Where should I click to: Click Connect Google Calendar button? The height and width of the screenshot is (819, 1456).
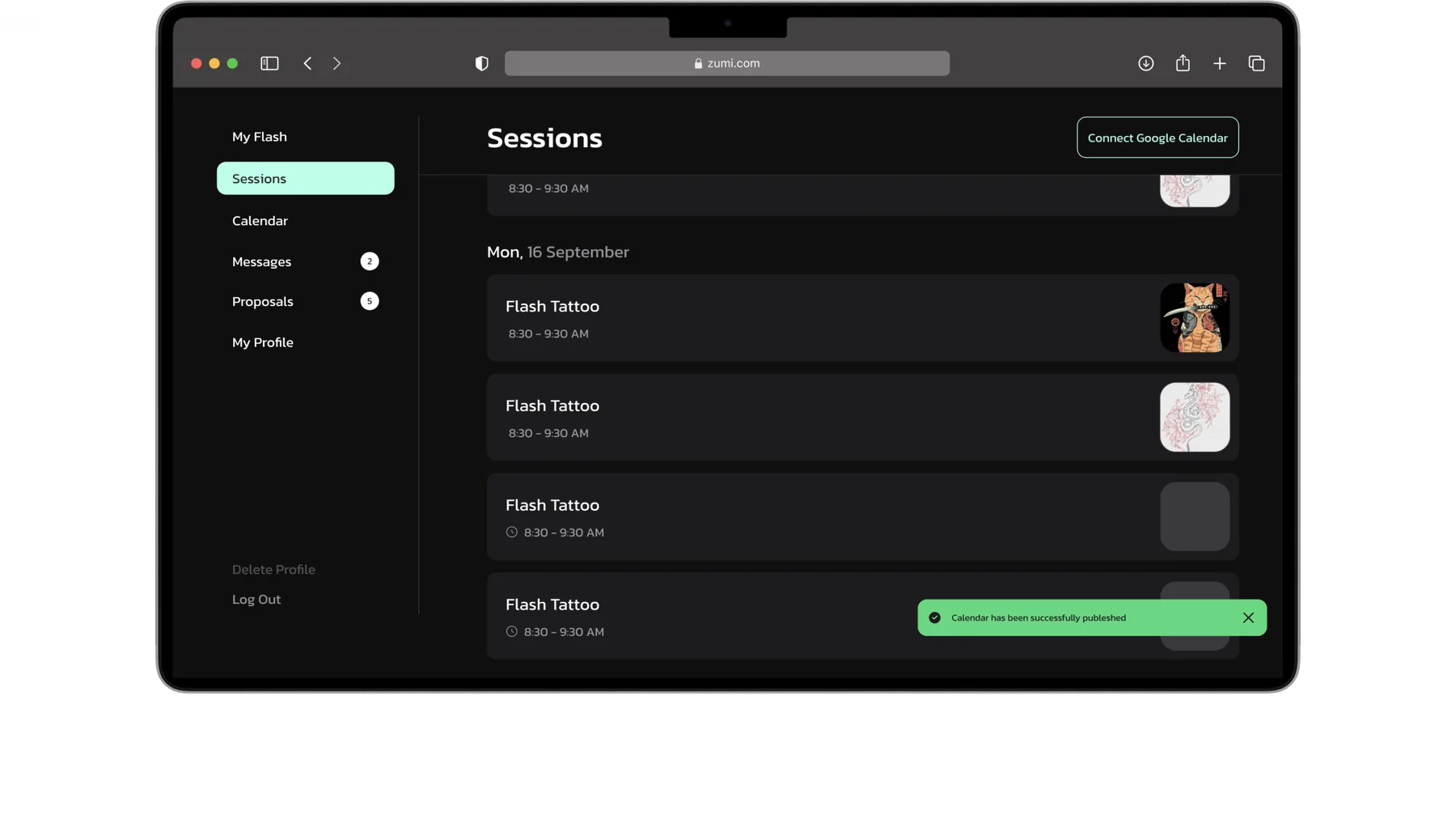pyautogui.click(x=1158, y=138)
